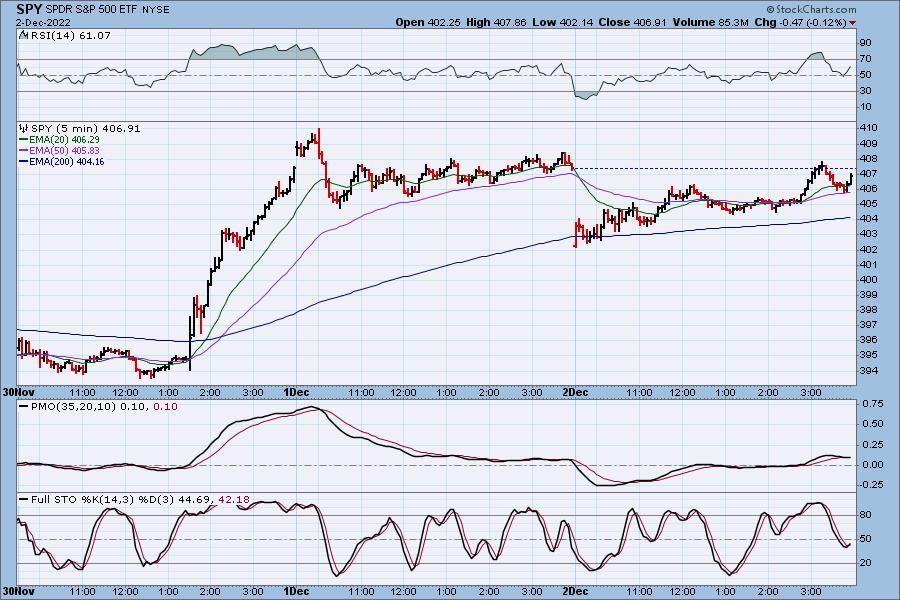This screenshot has height=600, width=900.
Task: Click the 2-Dec-2022 date label
Action: (x=44, y=22)
